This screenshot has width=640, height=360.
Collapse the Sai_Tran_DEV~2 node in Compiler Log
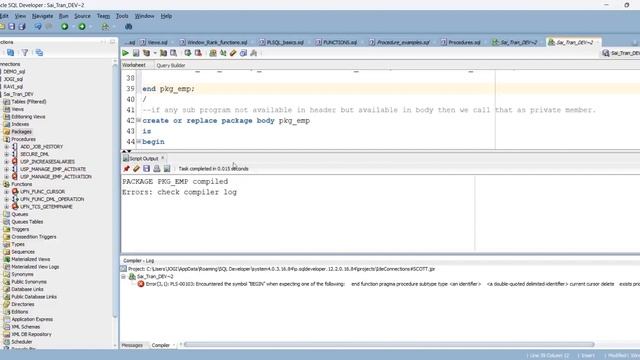[124, 276]
